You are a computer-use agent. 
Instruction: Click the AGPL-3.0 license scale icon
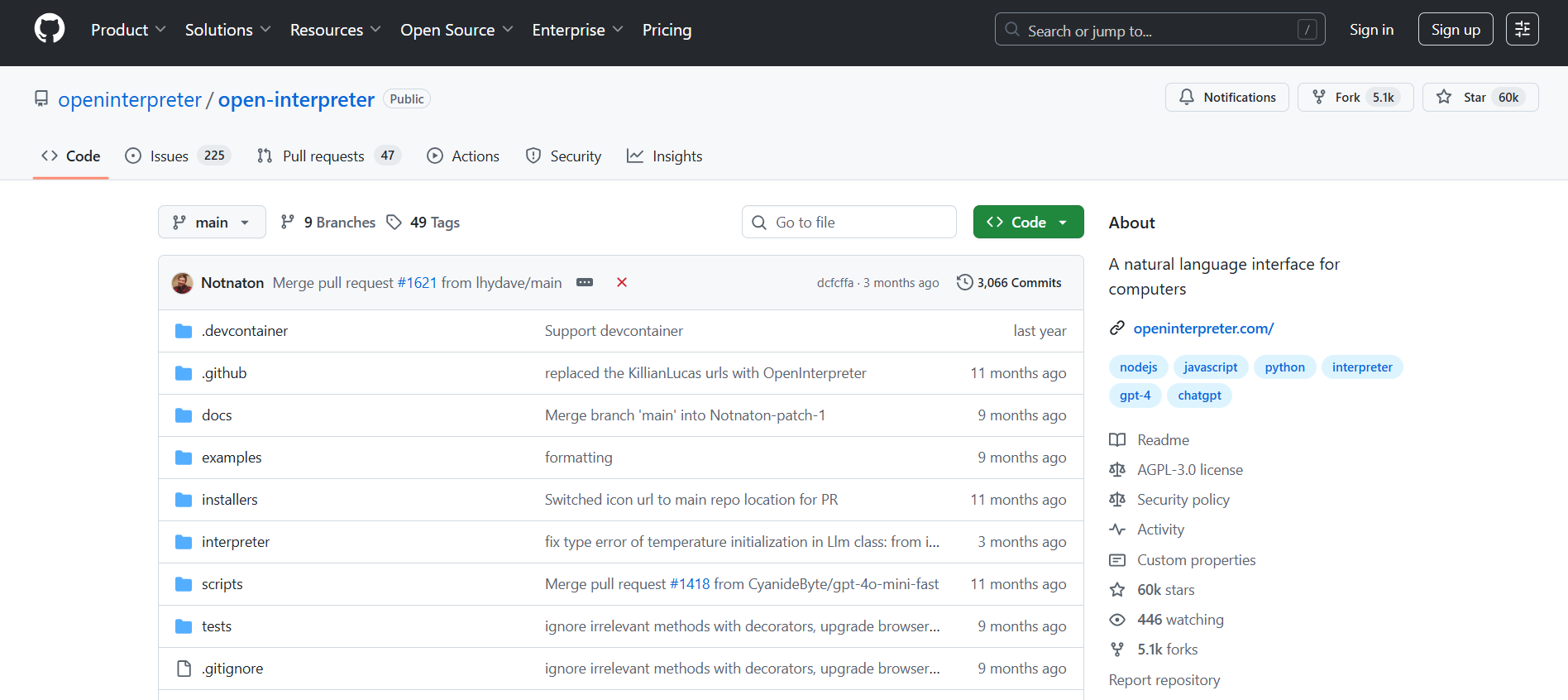pyautogui.click(x=1117, y=470)
